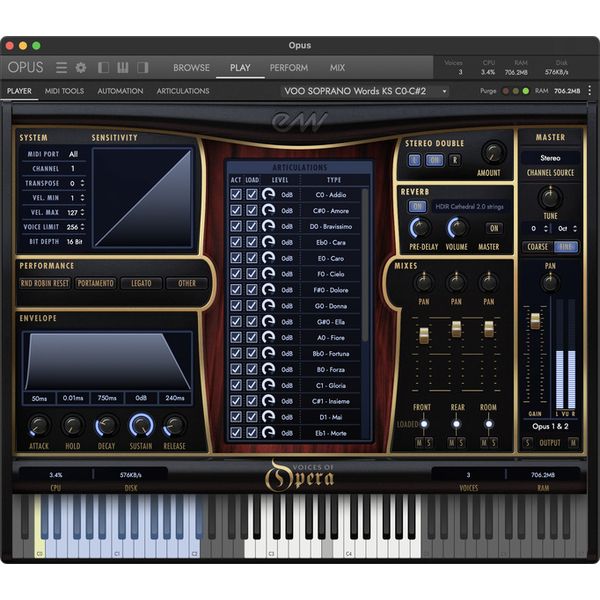Click the Stereo Double Amount knob

(x=493, y=153)
